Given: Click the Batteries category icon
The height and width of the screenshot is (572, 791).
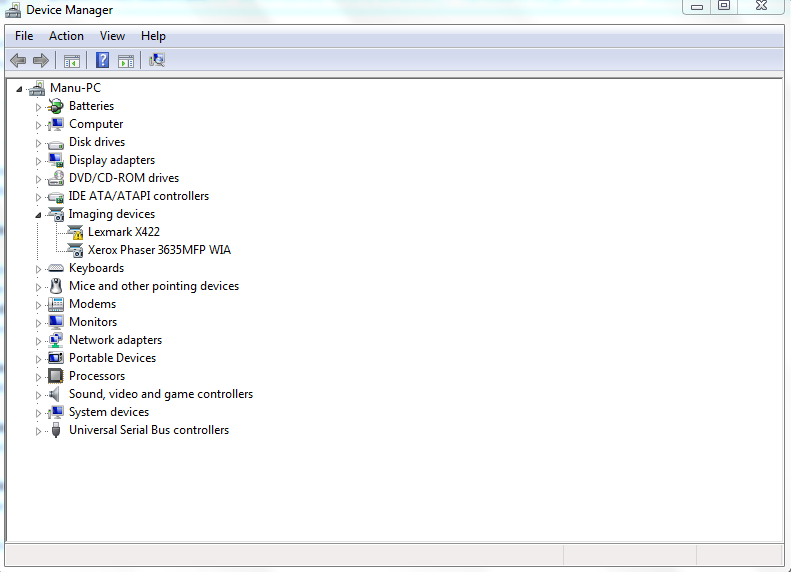Looking at the screenshot, I should coord(55,106).
